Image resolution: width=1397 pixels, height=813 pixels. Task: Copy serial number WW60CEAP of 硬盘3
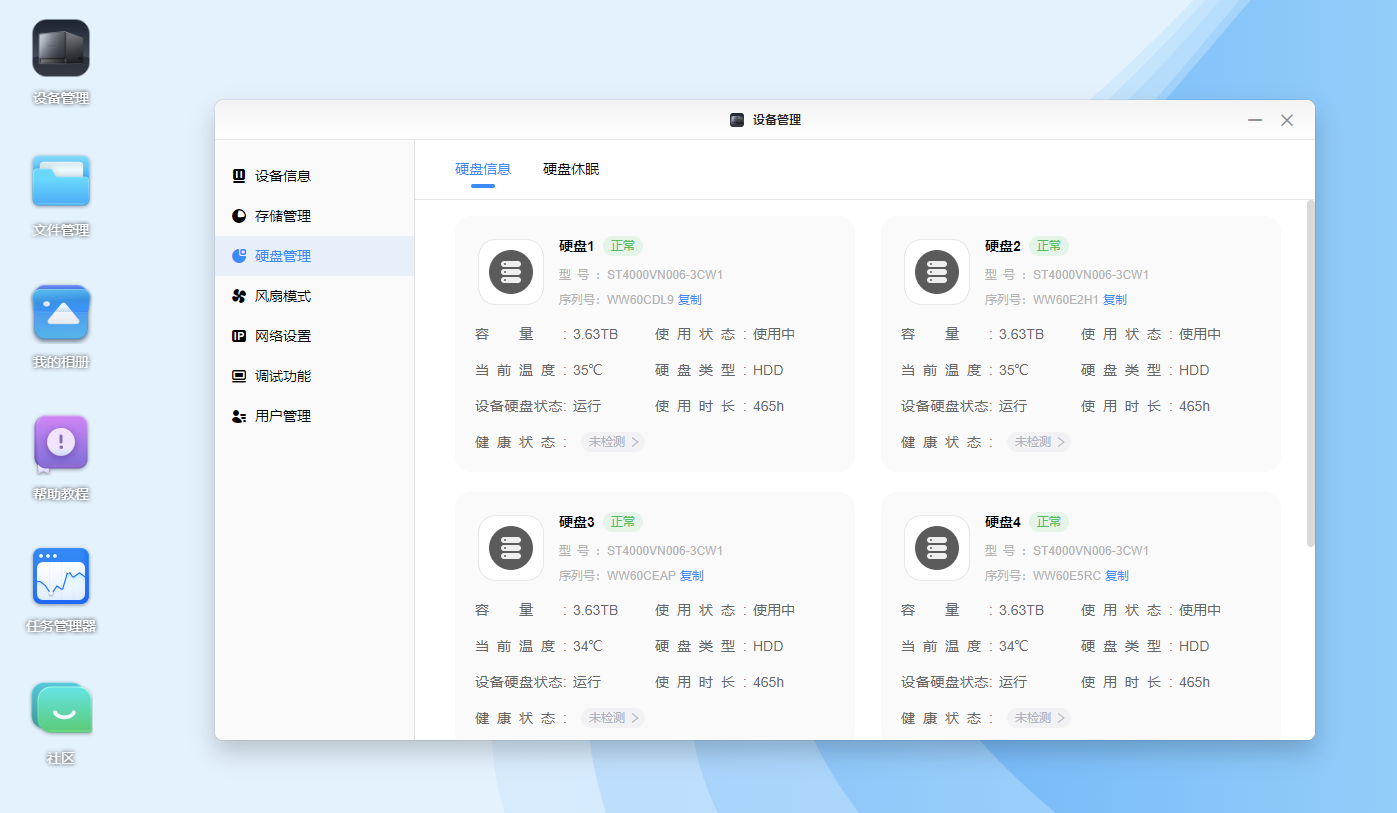click(x=692, y=576)
